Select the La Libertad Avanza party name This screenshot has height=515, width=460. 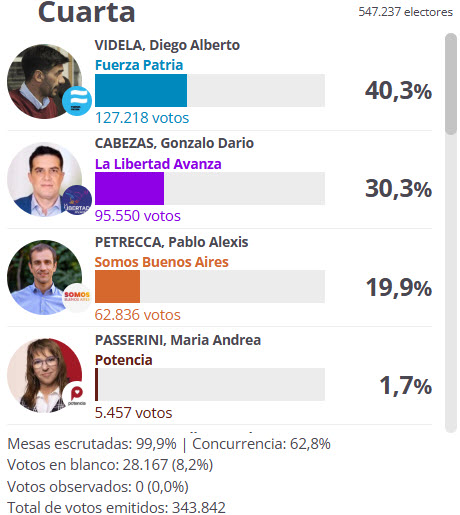[x=158, y=164]
